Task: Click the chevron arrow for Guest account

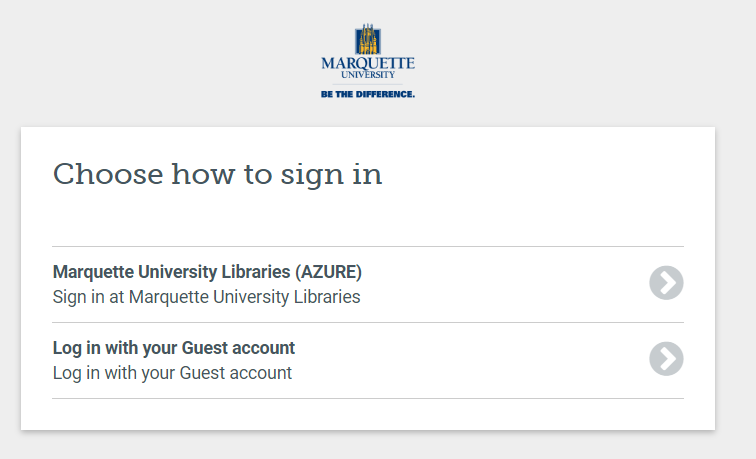Action: click(x=666, y=358)
